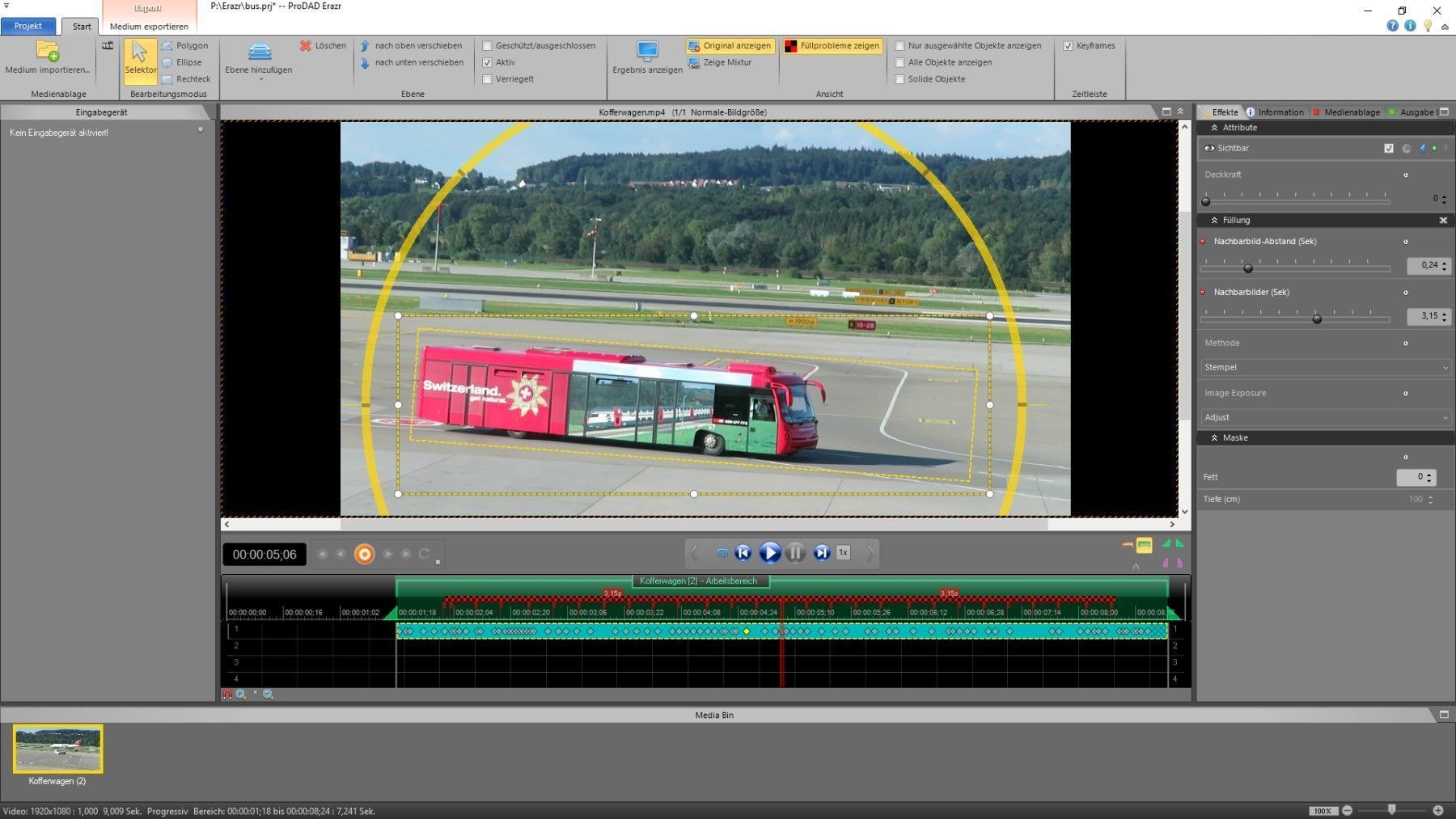The image size is (1456, 819).
Task: Check Nur ausgewählte Objekte anzeigen
Action: click(899, 46)
